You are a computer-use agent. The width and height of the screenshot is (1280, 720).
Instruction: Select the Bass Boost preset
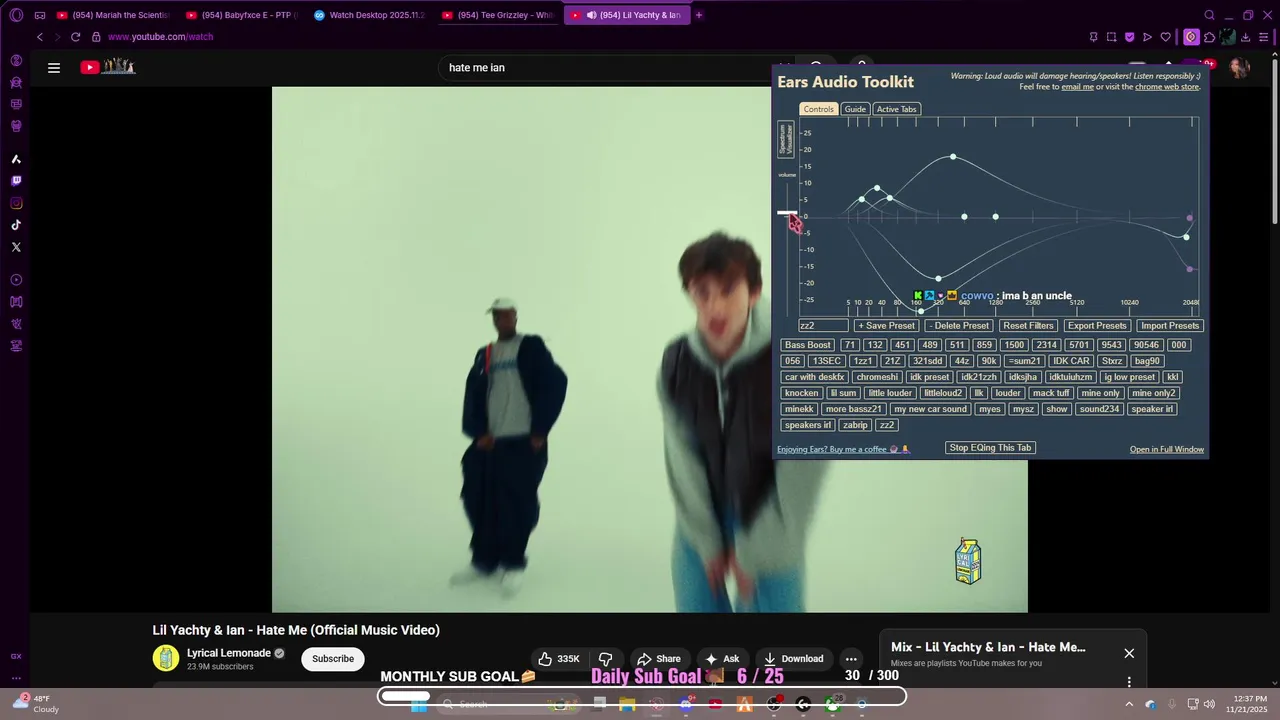808,345
